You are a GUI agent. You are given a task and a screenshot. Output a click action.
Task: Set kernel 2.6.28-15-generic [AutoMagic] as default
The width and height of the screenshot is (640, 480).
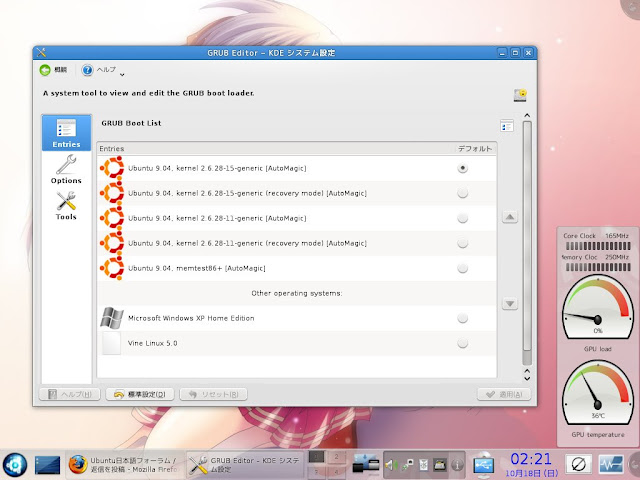click(462, 168)
